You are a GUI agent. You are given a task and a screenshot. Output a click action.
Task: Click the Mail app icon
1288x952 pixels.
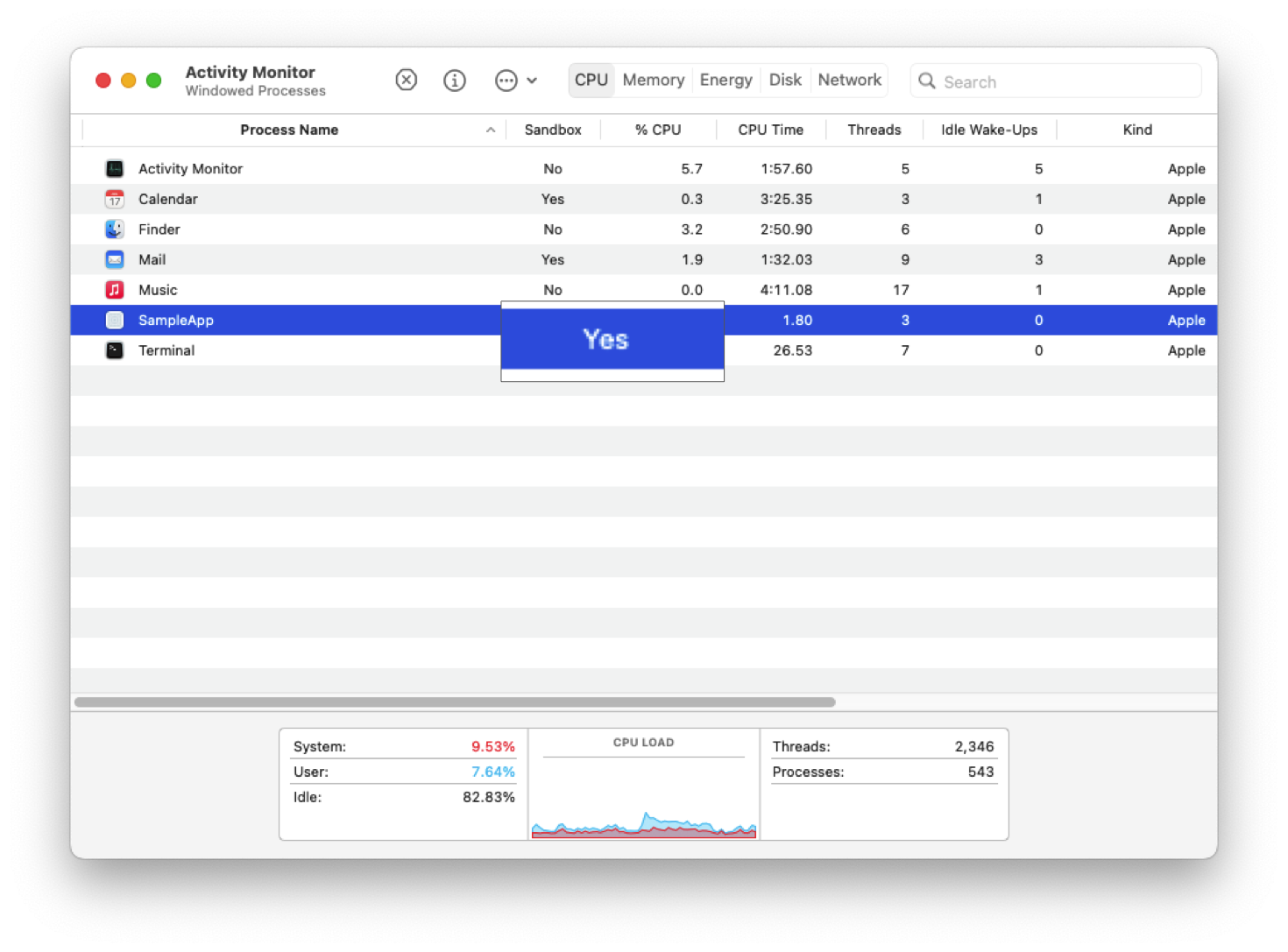coord(115,259)
